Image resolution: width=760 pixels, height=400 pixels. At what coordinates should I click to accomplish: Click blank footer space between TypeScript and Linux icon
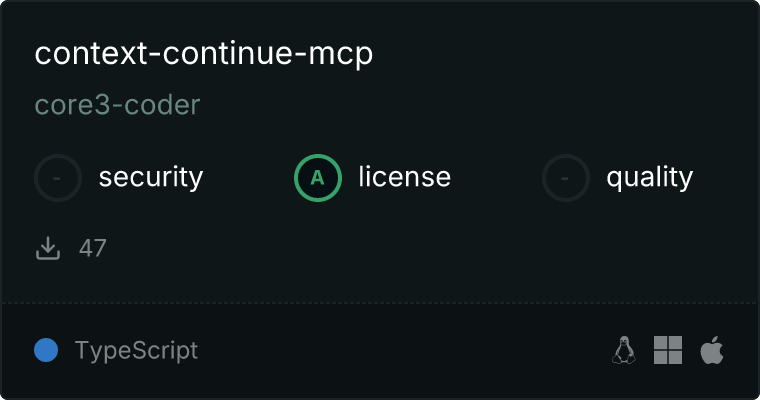tap(405, 350)
